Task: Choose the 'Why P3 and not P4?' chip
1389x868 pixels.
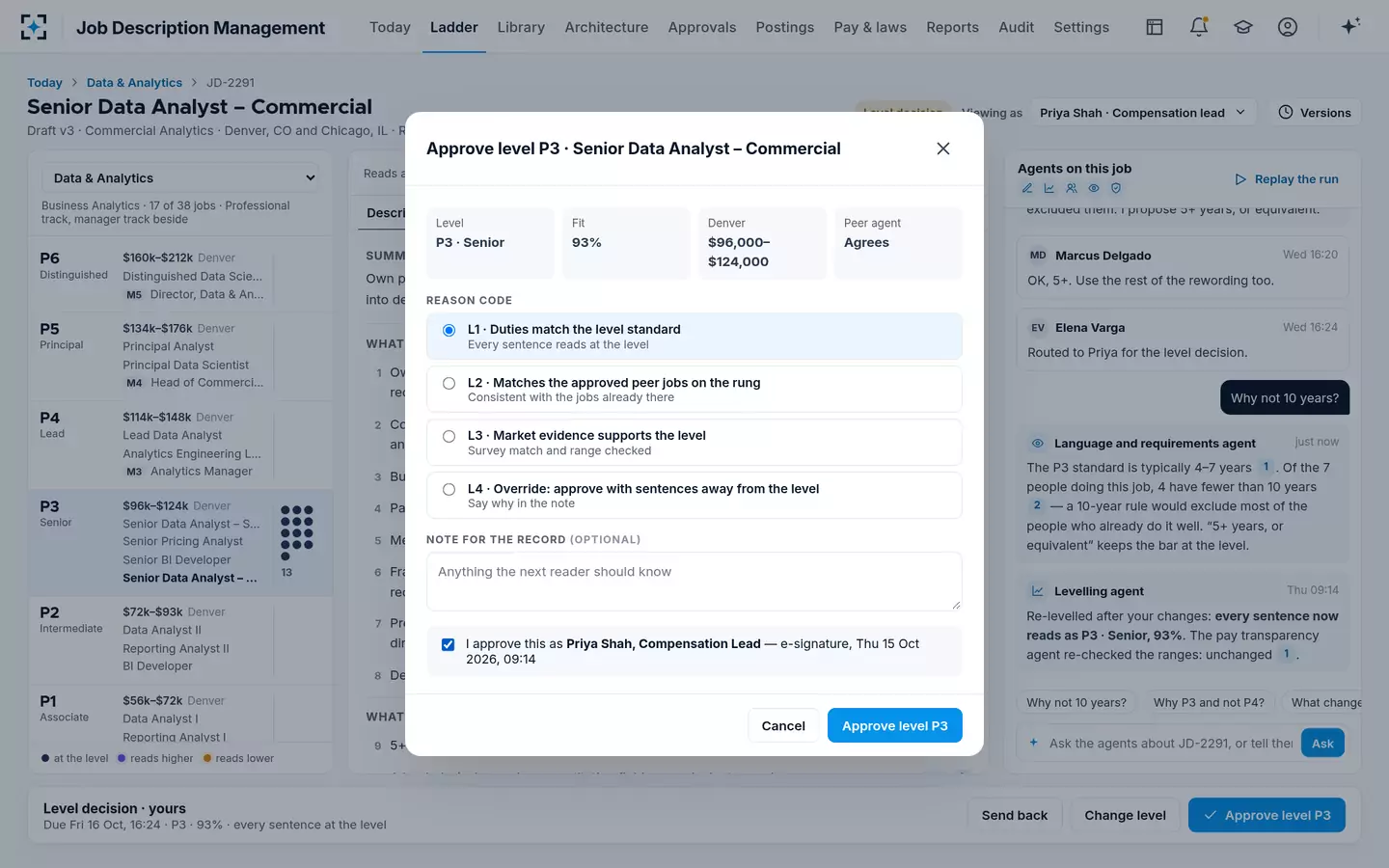Action: pos(1209,702)
